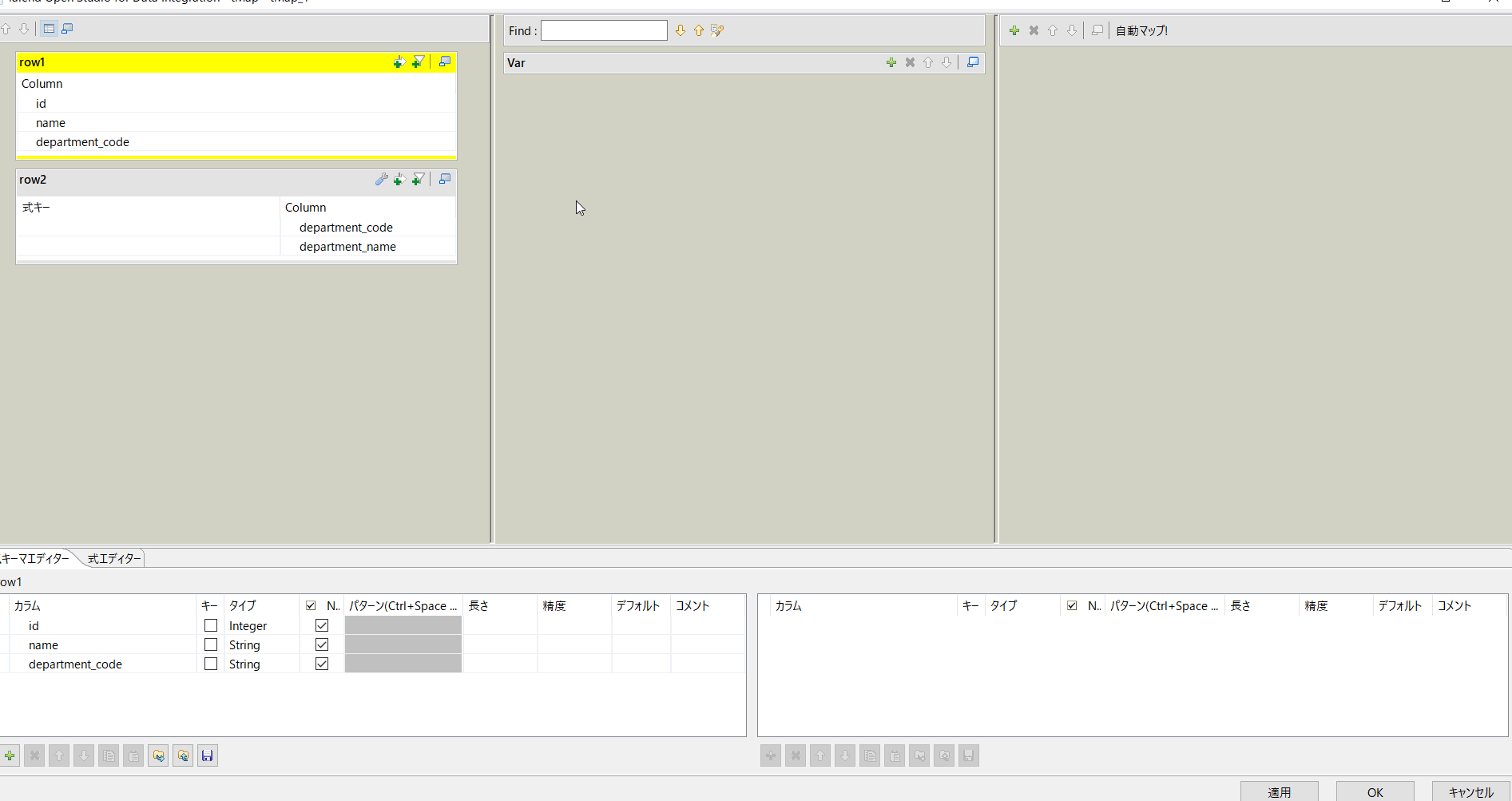Open the type dropdown showing Integer for id
Viewport: 1512px width, 801px height.
[x=248, y=625]
